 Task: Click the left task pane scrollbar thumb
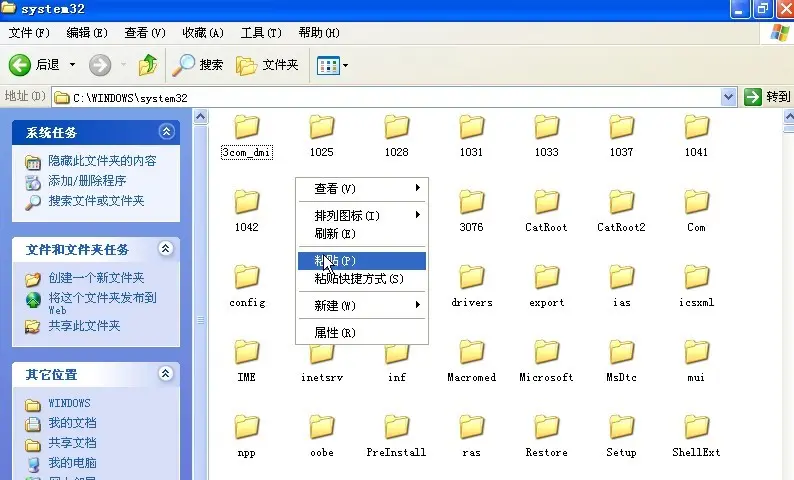click(201, 319)
